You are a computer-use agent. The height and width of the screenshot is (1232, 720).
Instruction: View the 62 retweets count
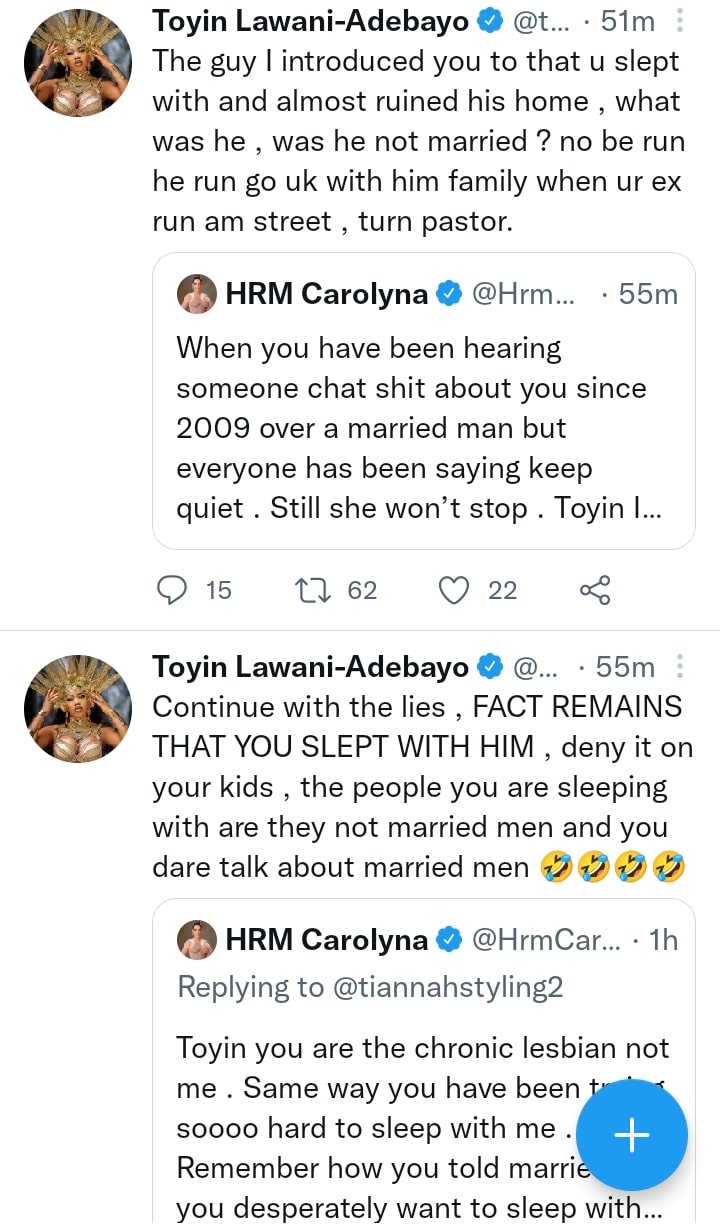click(x=362, y=590)
